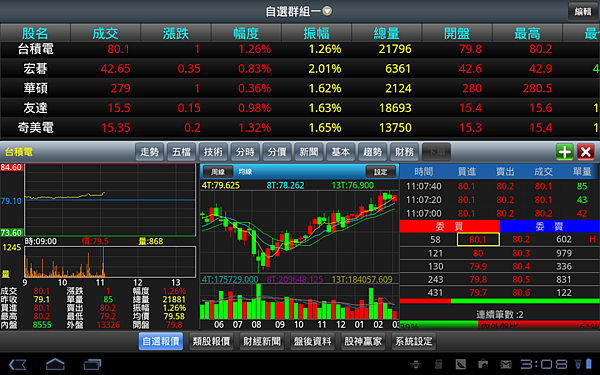Sort by 幅度 column header
The height and width of the screenshot is (375, 600).
click(x=246, y=33)
